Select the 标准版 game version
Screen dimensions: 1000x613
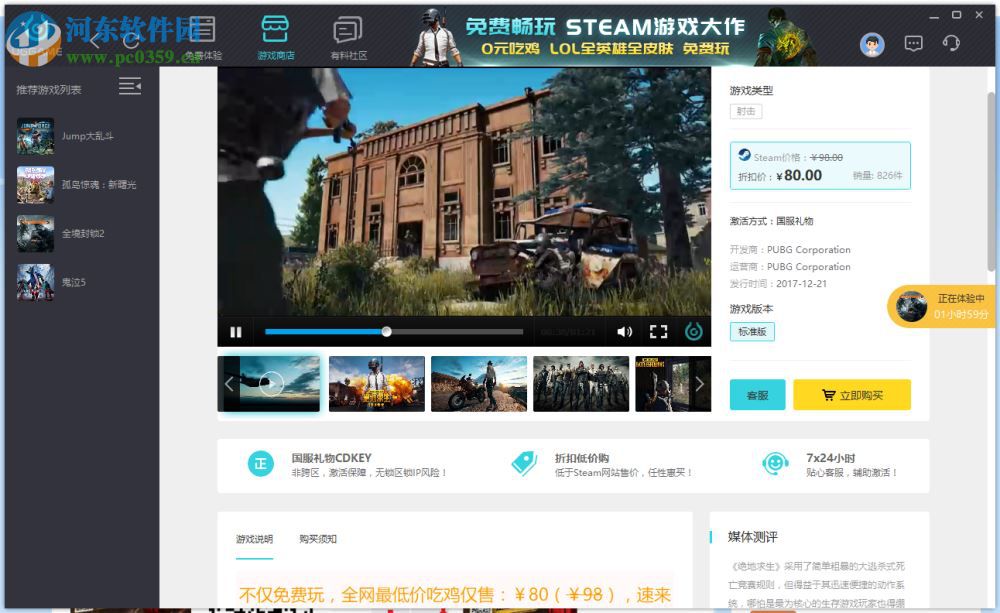[751, 331]
